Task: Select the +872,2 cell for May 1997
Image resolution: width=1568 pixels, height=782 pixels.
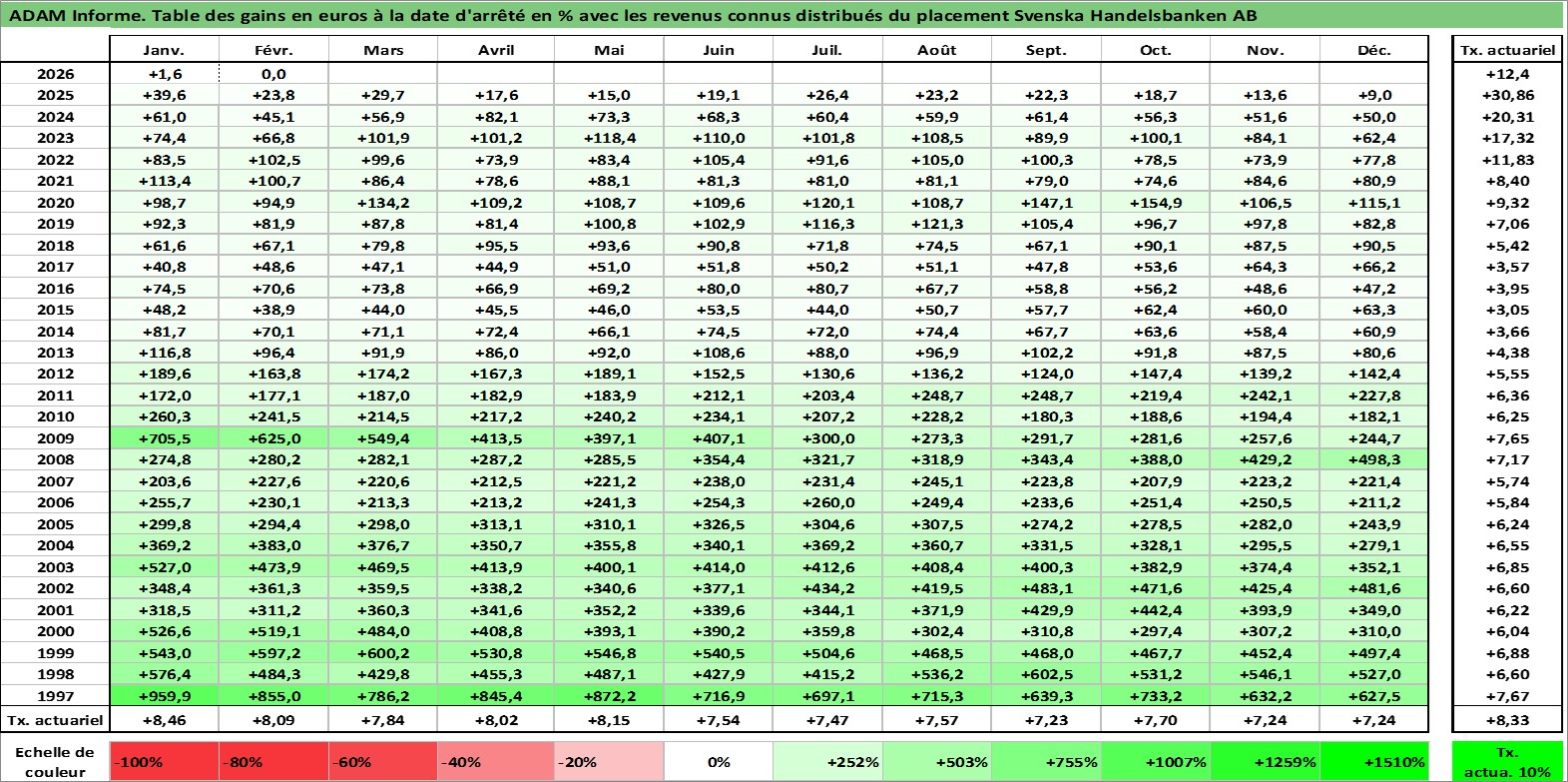Action: point(609,696)
